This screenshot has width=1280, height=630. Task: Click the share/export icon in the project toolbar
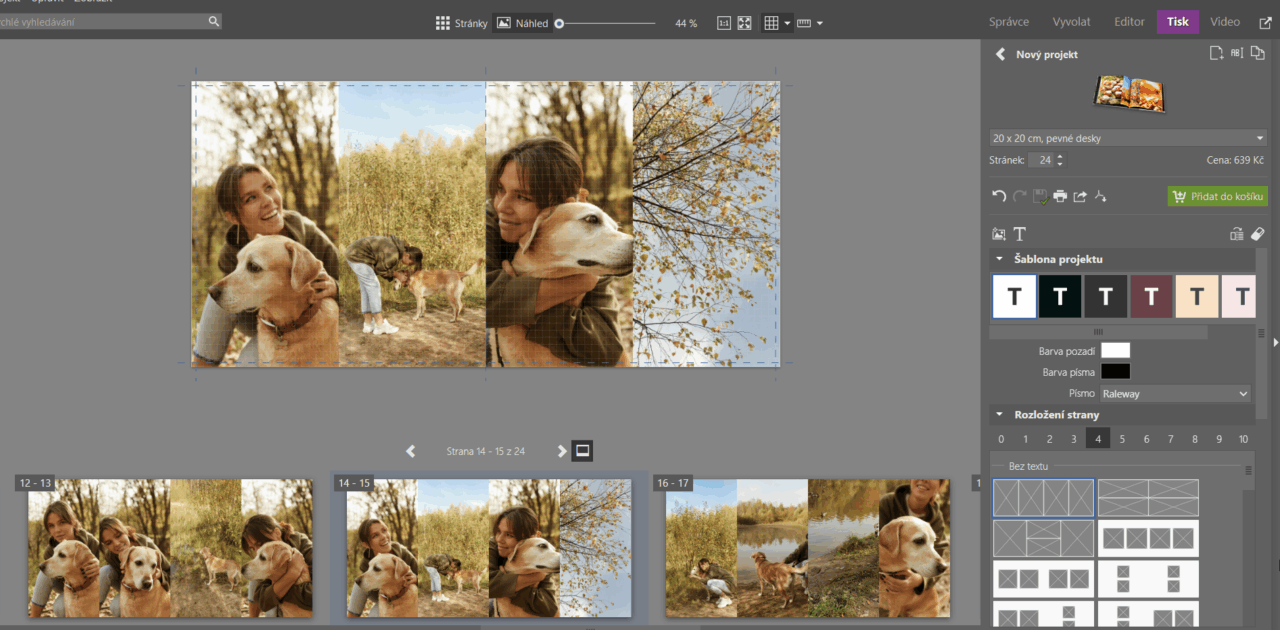tap(1080, 196)
